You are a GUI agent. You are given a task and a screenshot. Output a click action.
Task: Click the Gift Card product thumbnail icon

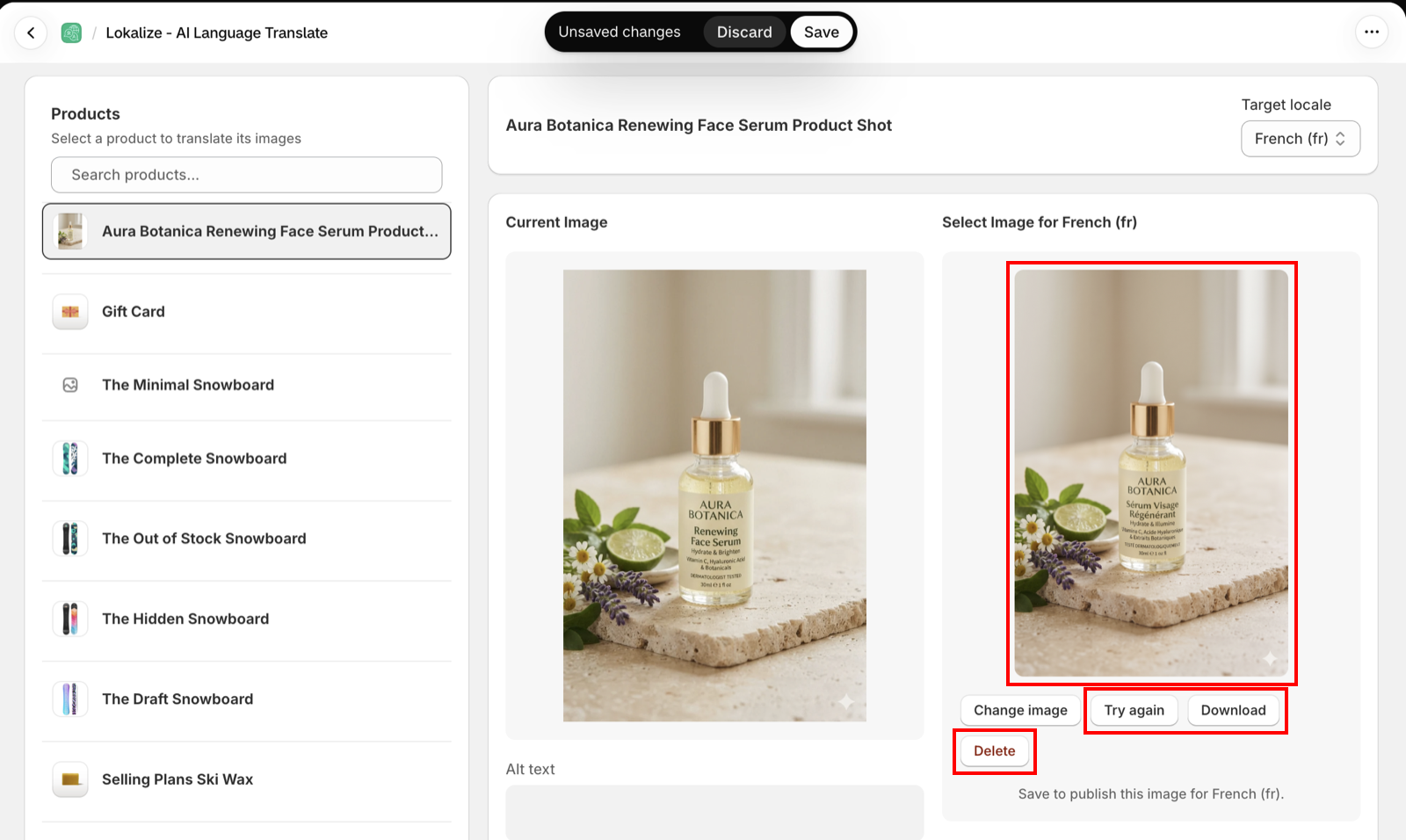pos(70,312)
